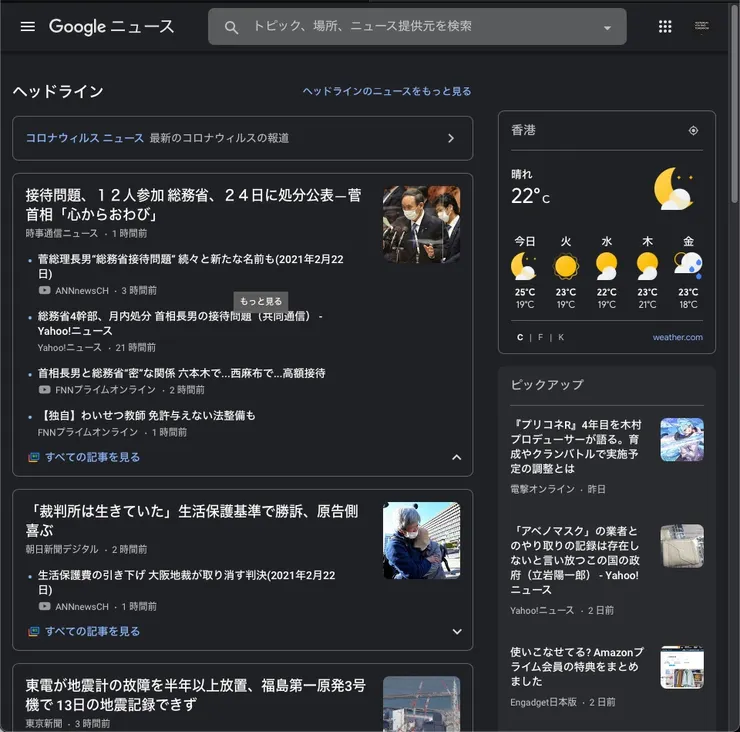Select 今日 forecast icon
Viewport: 740px width, 732px height.
click(x=524, y=267)
